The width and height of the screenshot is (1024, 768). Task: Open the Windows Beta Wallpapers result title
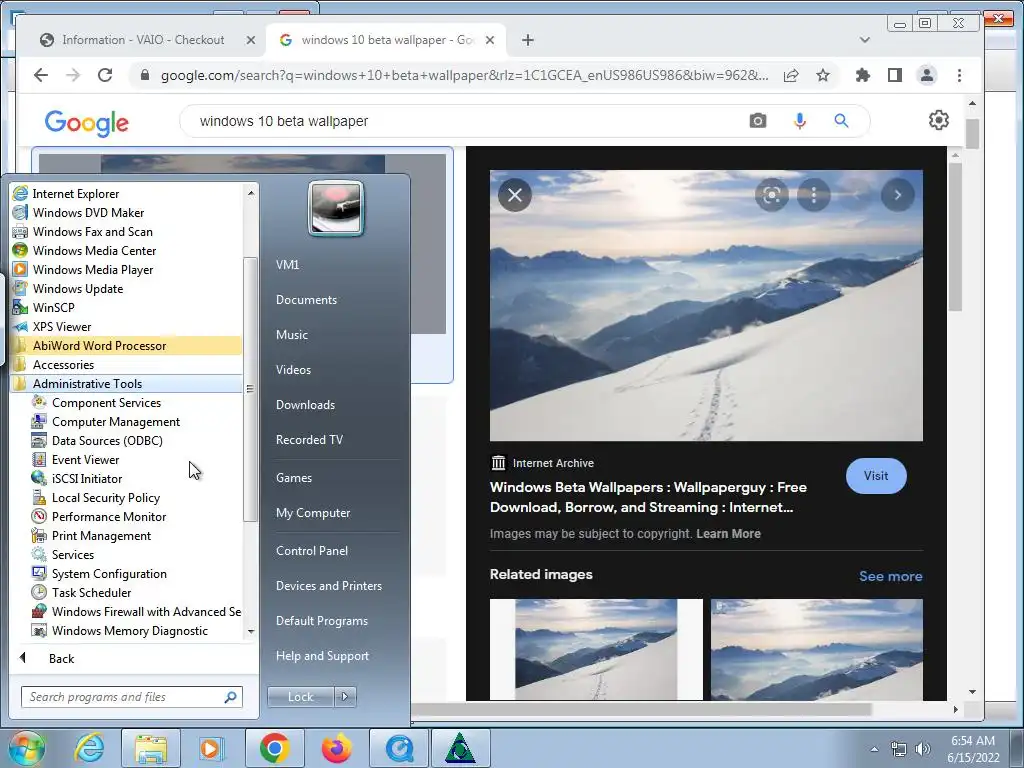tap(648, 497)
